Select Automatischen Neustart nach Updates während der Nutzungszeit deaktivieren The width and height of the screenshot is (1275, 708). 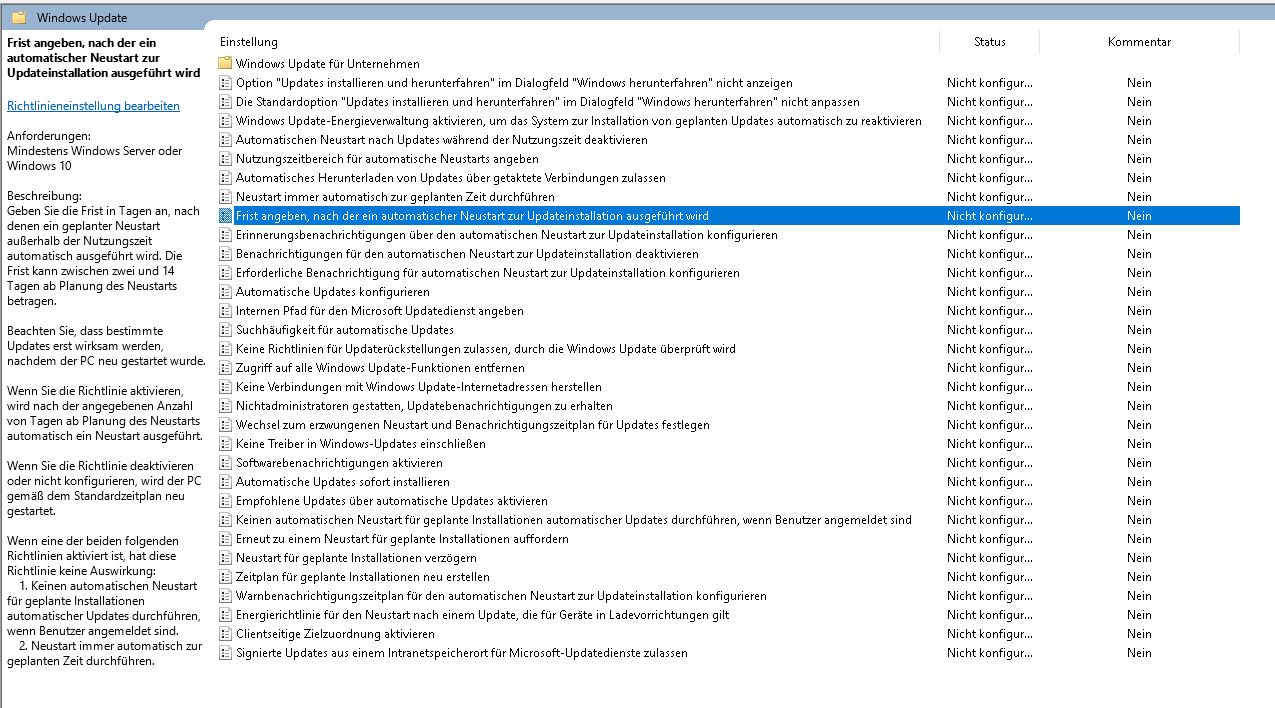pos(442,140)
